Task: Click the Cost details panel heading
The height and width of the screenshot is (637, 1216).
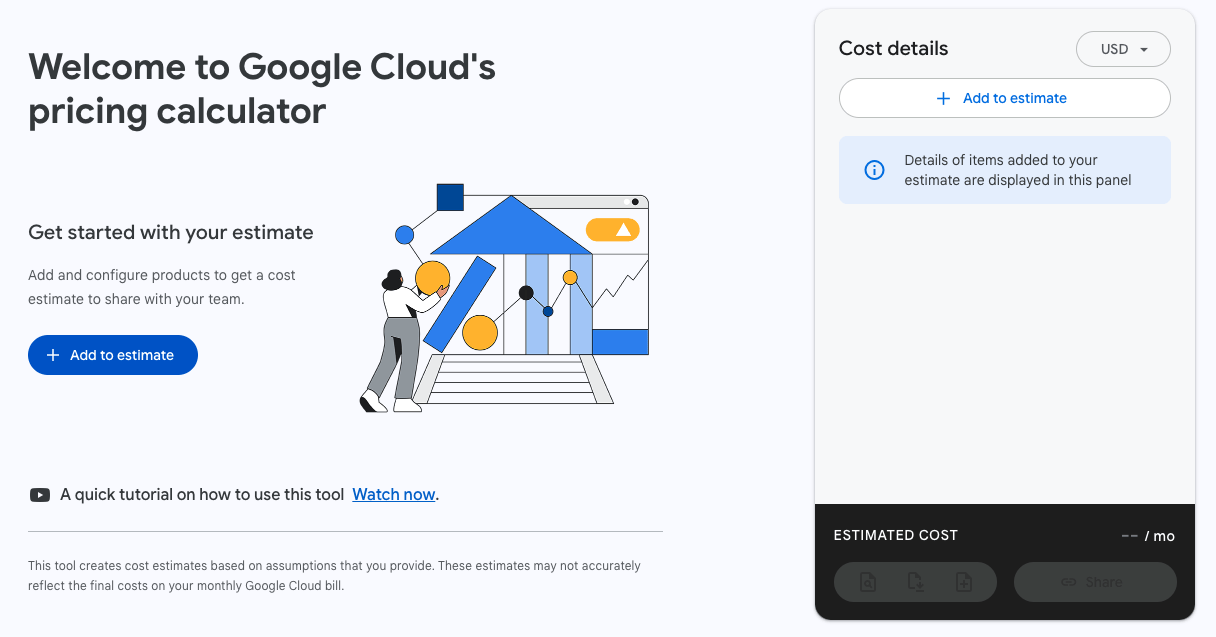Action: pyautogui.click(x=893, y=48)
